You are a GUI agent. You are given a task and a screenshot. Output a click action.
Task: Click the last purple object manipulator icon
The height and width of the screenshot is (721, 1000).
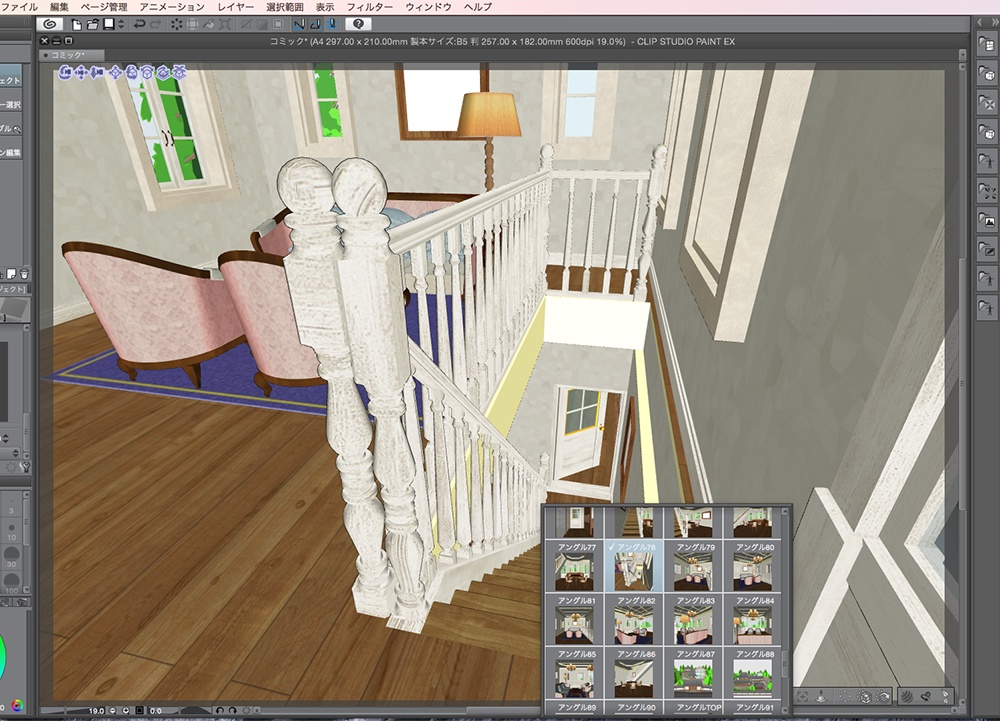pyautogui.click(x=179, y=73)
